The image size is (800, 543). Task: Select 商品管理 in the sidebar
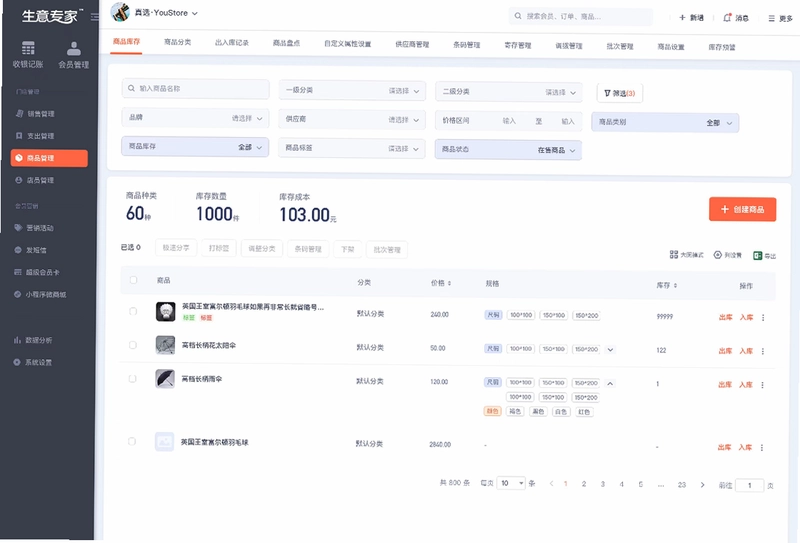coord(49,158)
